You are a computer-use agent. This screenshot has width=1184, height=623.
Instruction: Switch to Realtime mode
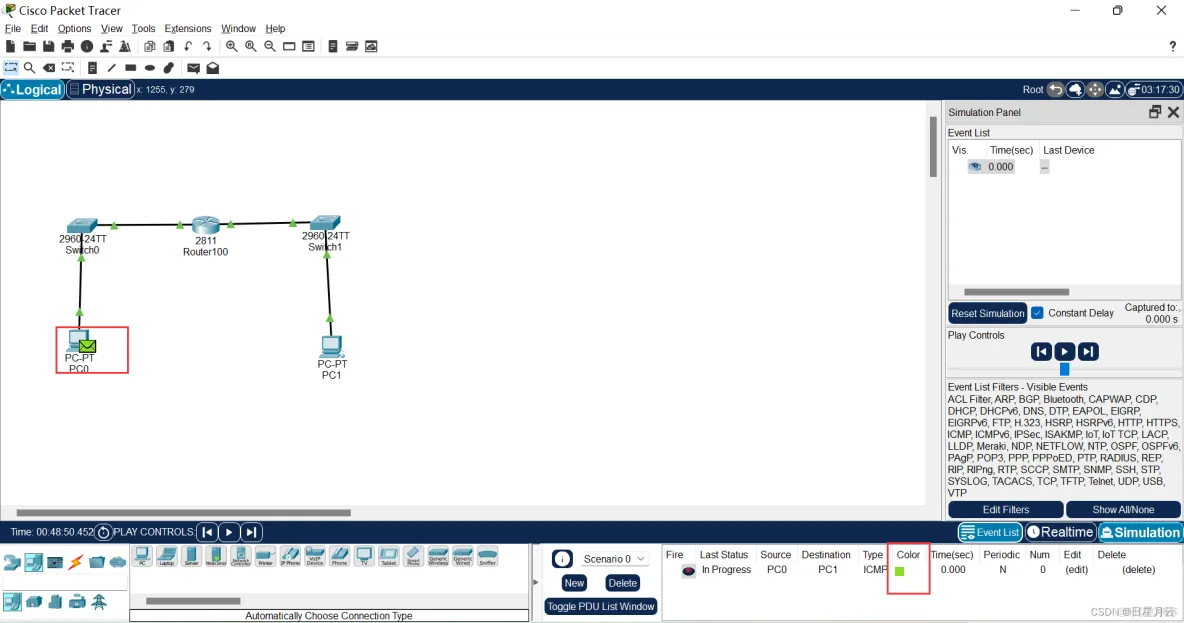tap(1060, 532)
